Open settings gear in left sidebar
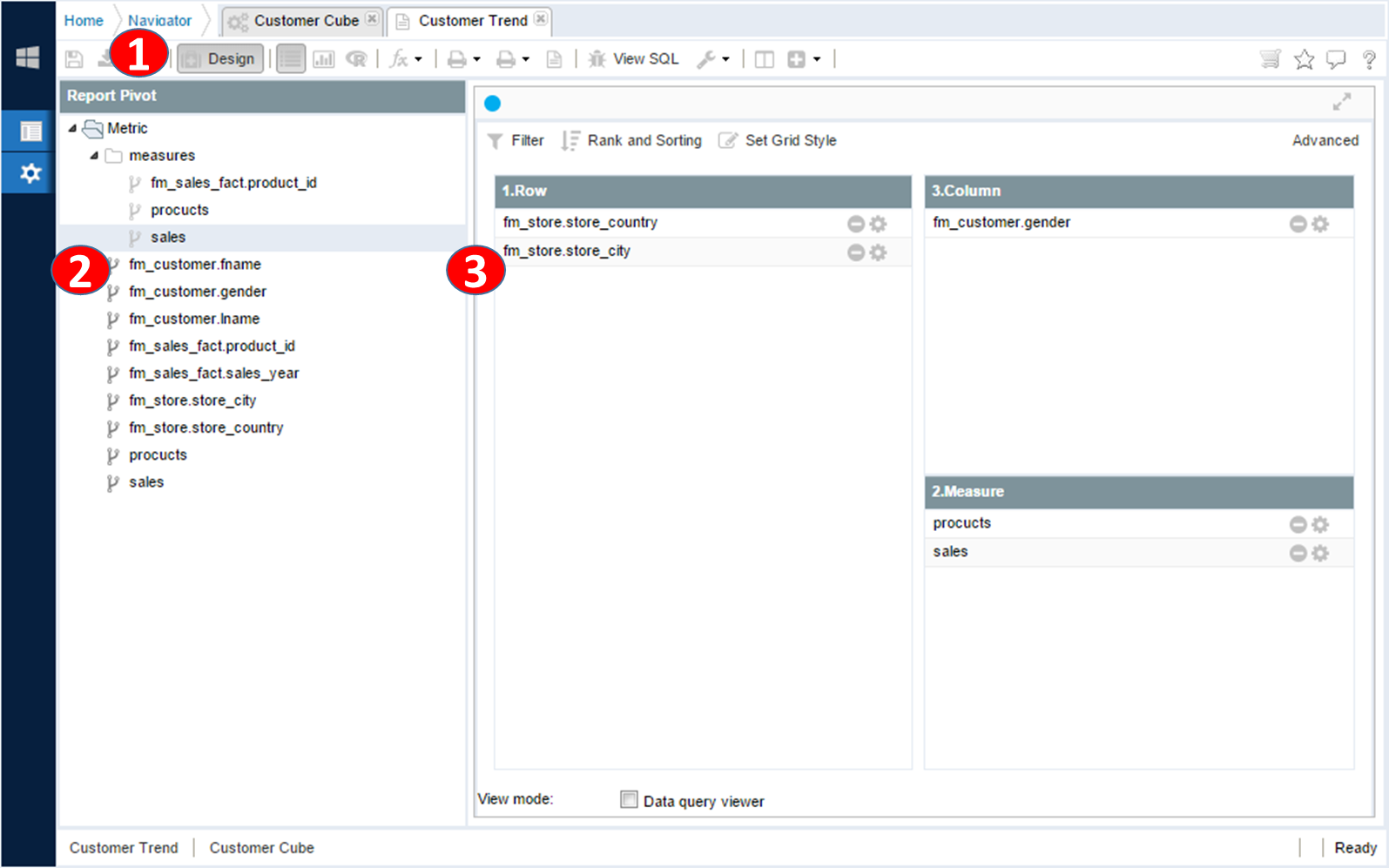This screenshot has width=1389, height=868. [x=30, y=173]
